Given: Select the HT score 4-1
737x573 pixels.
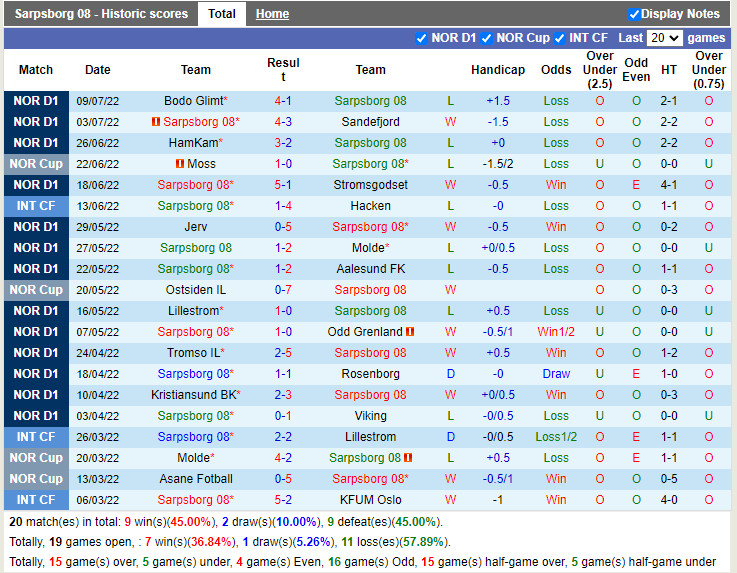Looking at the screenshot, I should 669,185.
